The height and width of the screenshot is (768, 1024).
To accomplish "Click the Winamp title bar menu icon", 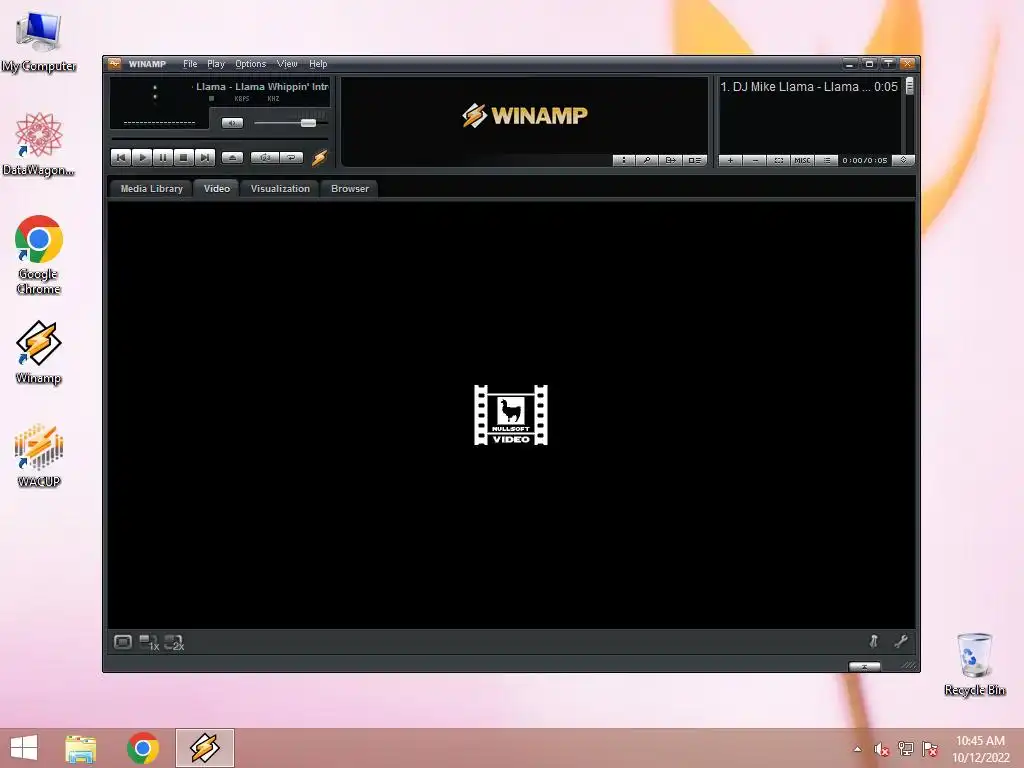I will 115,63.
